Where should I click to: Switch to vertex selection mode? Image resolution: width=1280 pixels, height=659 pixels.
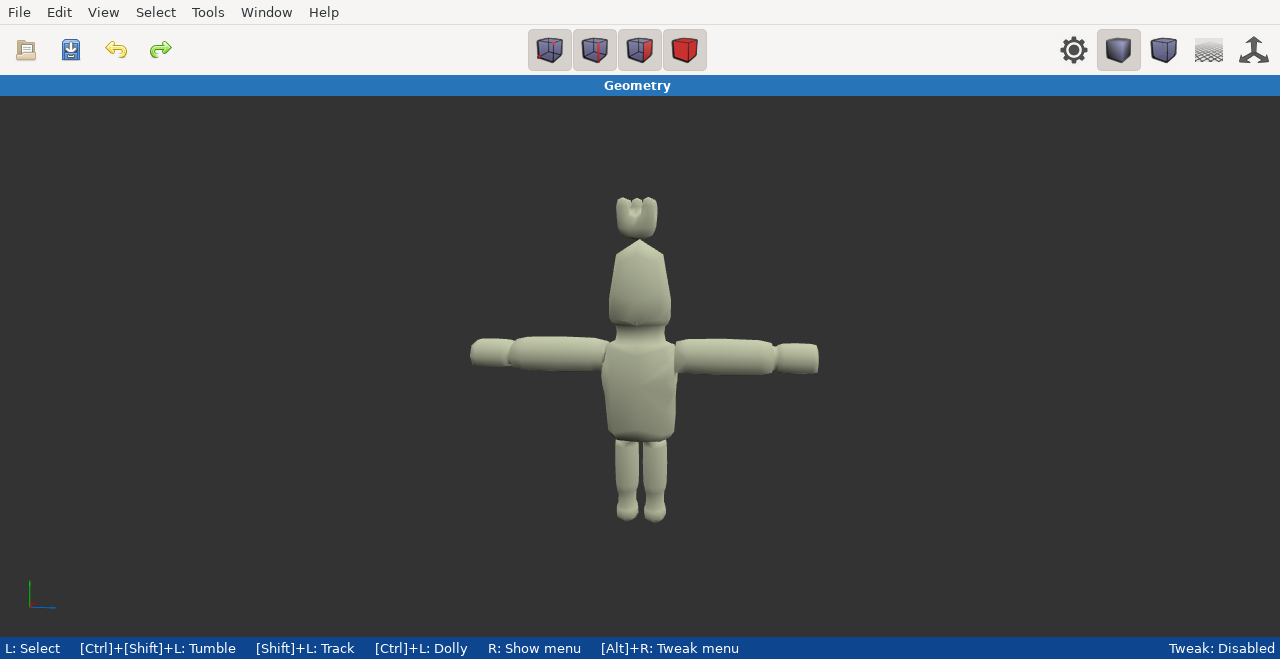click(x=550, y=50)
